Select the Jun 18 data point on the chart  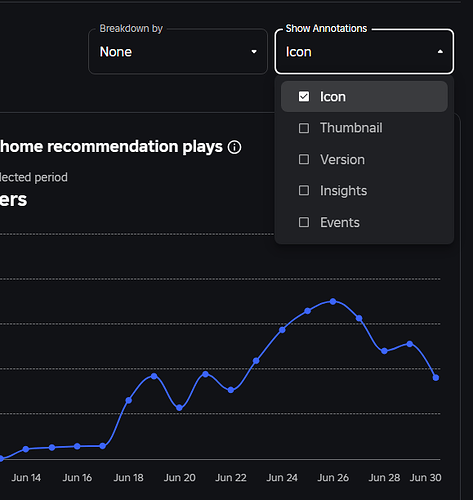(x=129, y=400)
